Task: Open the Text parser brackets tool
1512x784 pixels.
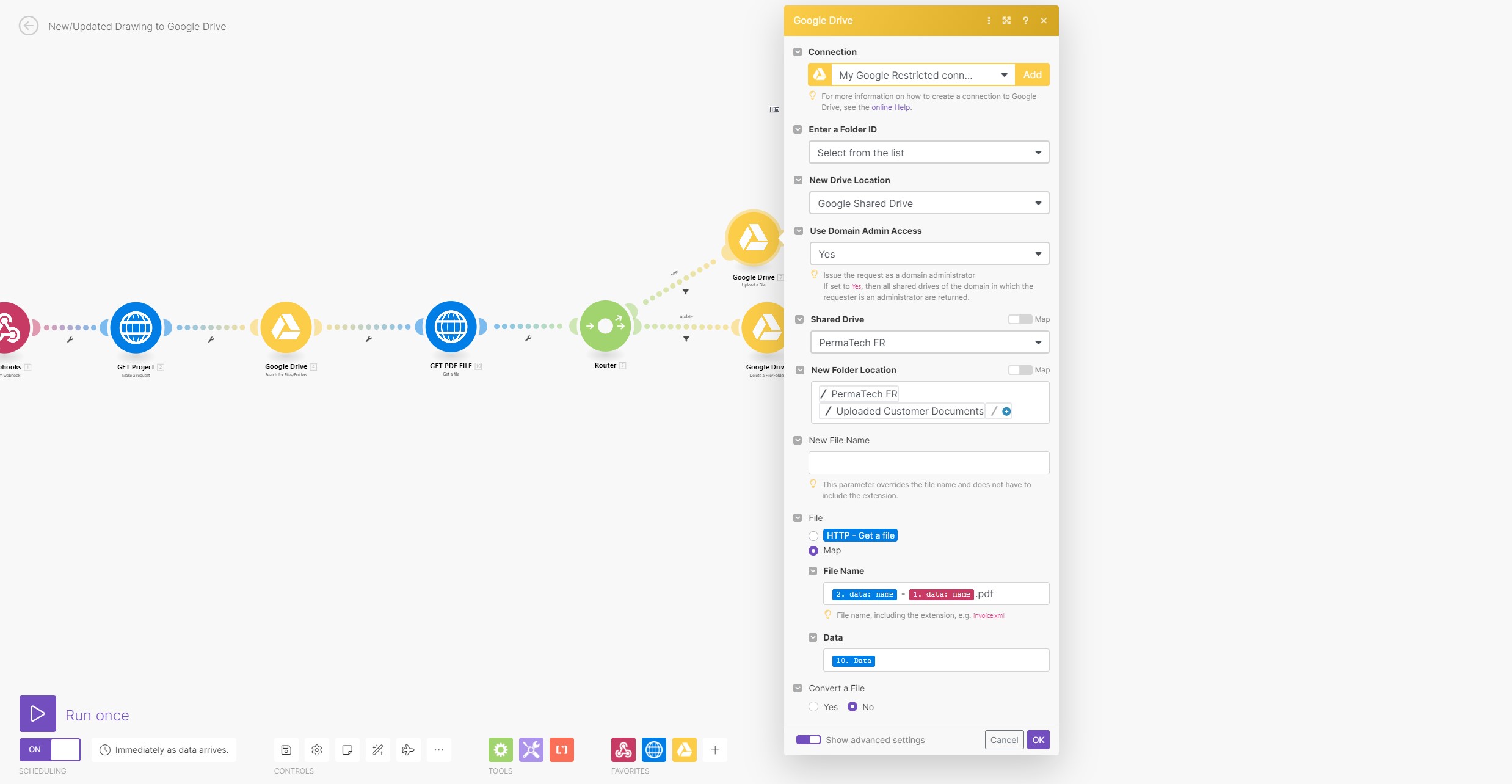Action: coord(561,750)
